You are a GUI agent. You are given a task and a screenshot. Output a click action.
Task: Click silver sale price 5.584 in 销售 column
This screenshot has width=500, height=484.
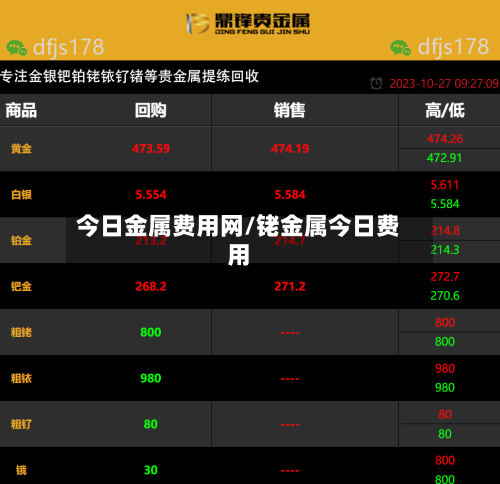(290, 195)
